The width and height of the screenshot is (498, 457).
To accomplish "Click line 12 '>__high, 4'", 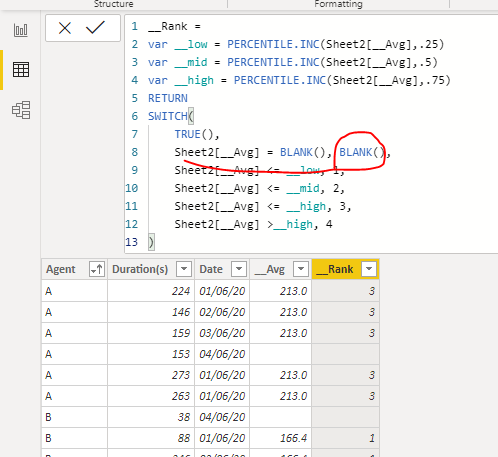I will [300, 224].
